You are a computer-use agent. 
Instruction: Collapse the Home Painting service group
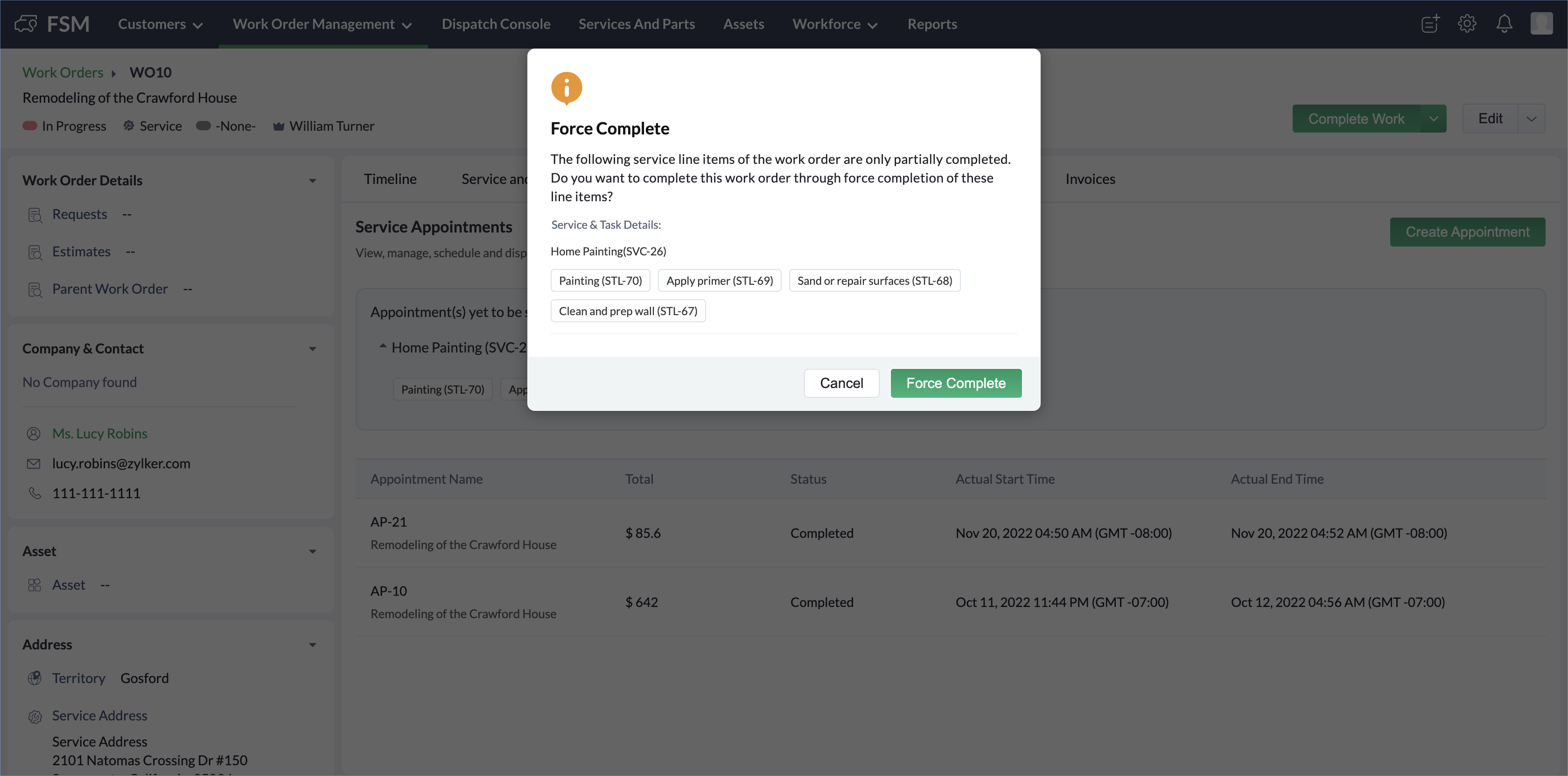pyautogui.click(x=383, y=346)
